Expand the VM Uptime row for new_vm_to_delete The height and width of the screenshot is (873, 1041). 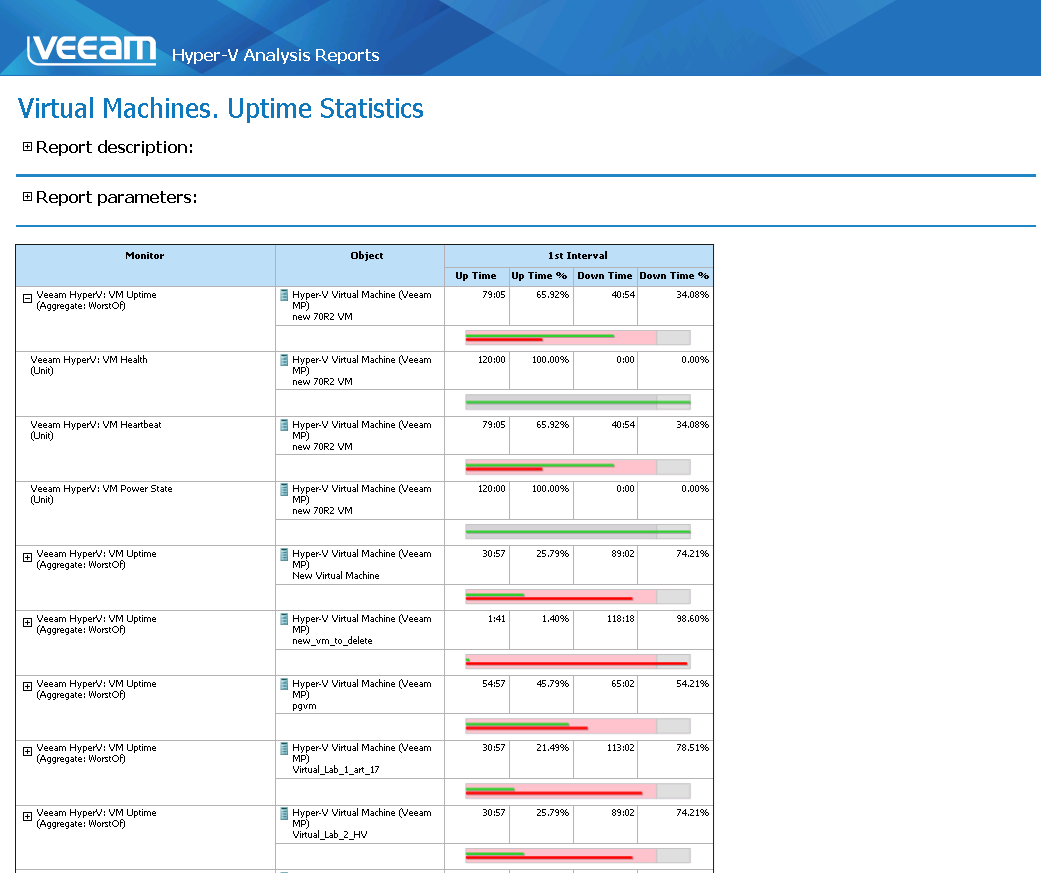(x=27, y=623)
